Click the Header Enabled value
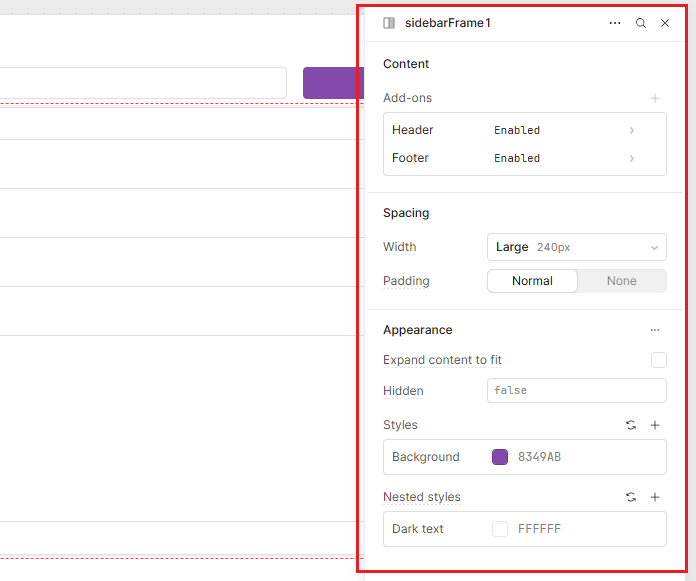 (517, 130)
